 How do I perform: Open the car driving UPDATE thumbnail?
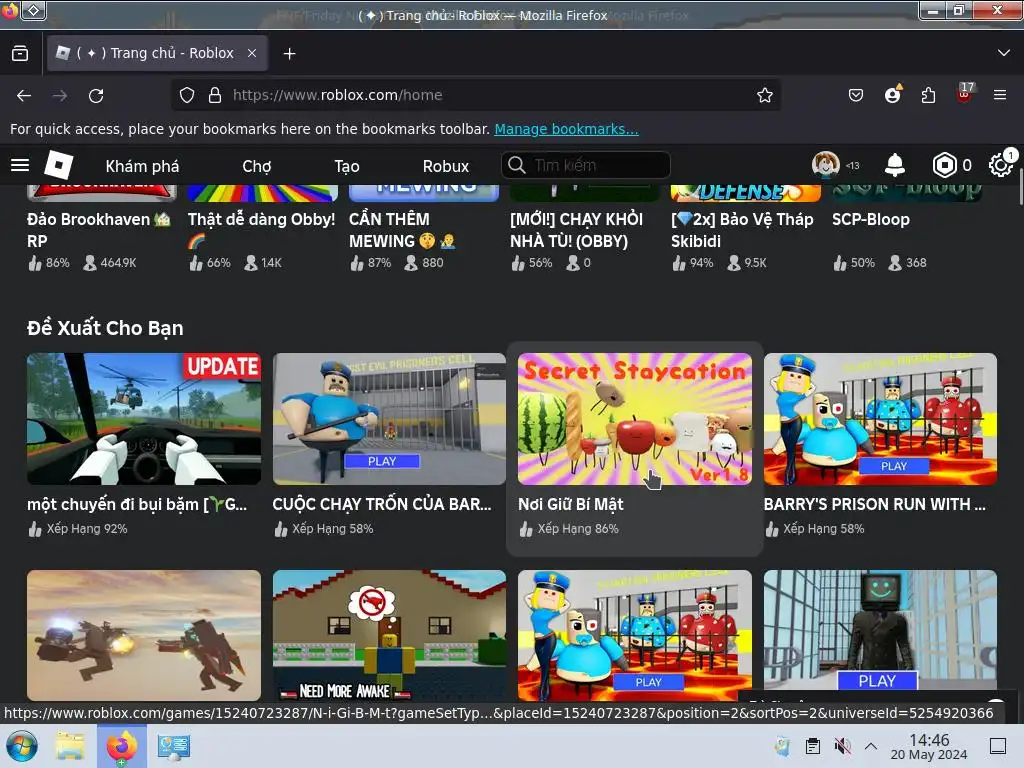click(x=144, y=419)
